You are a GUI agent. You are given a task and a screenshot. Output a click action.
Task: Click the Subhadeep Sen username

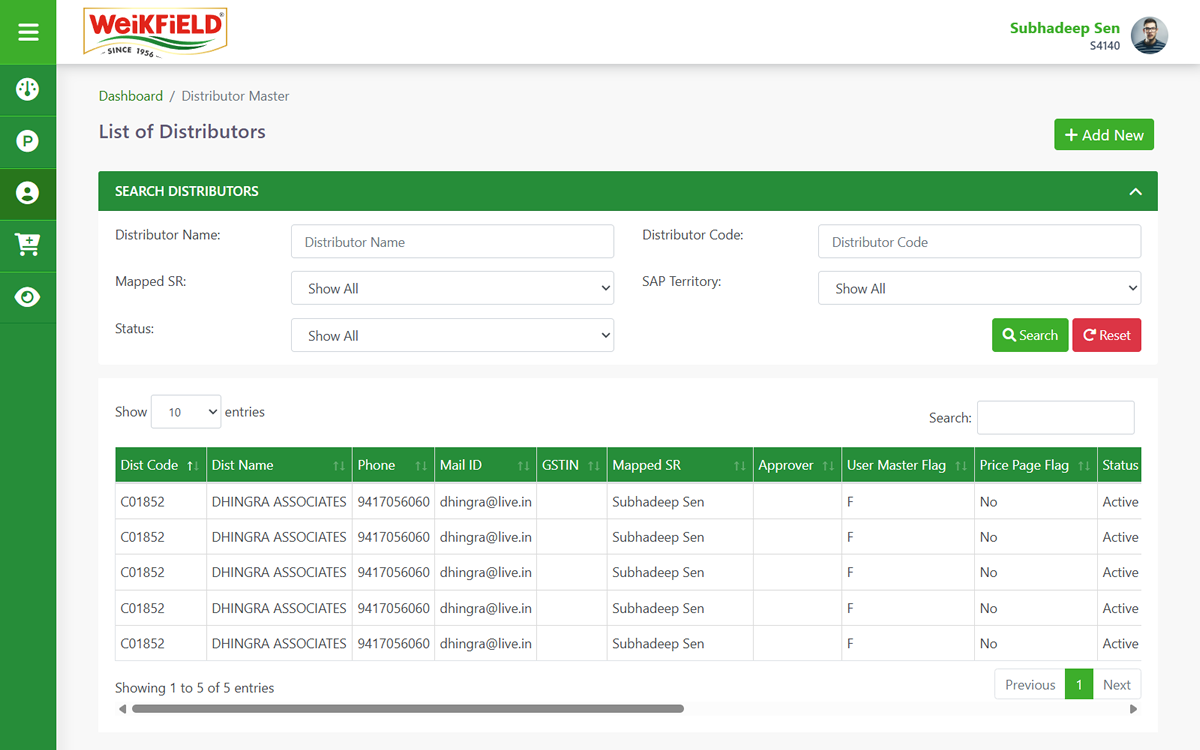pos(1065,28)
